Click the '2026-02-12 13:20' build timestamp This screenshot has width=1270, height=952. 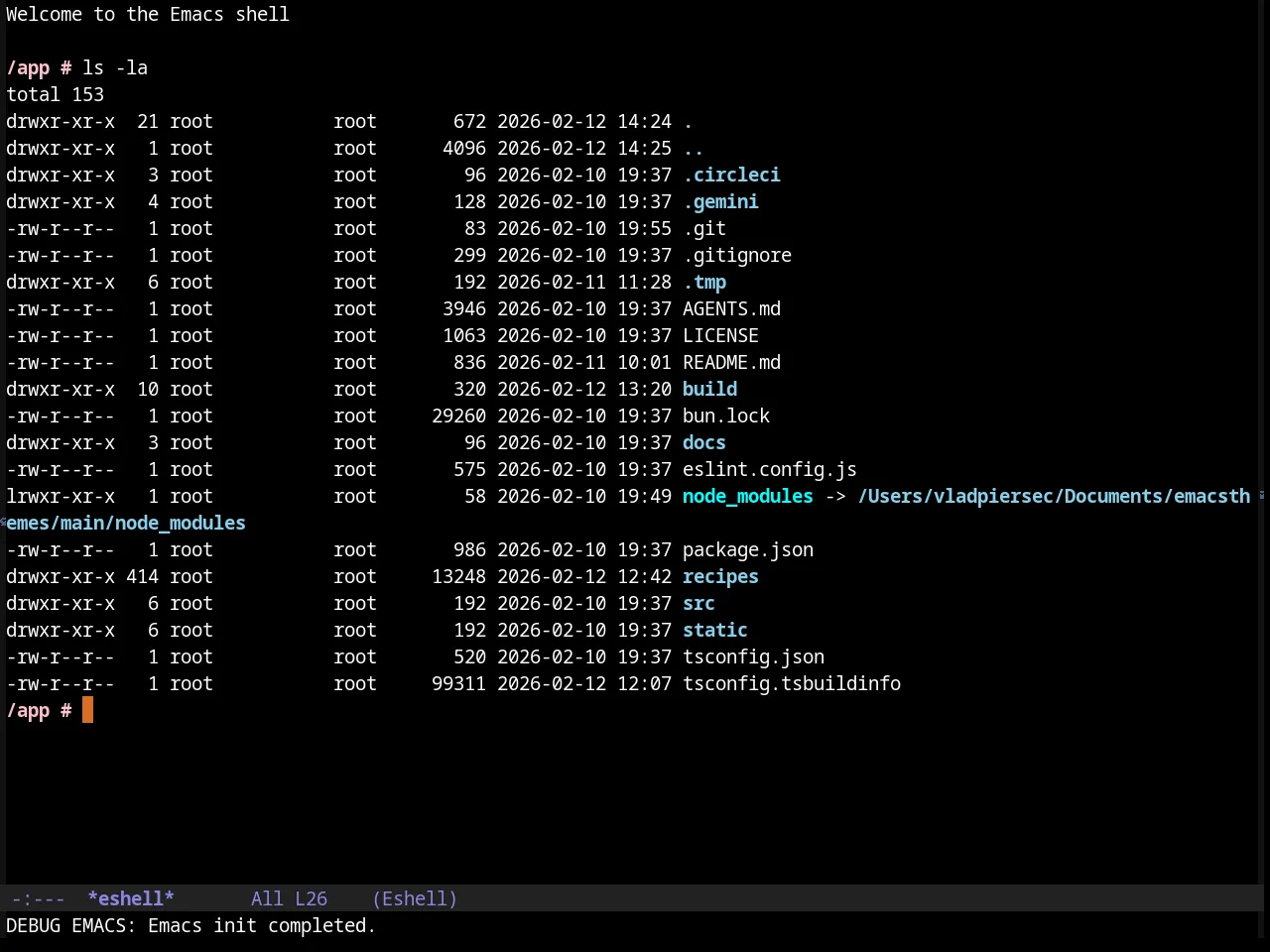coord(584,390)
